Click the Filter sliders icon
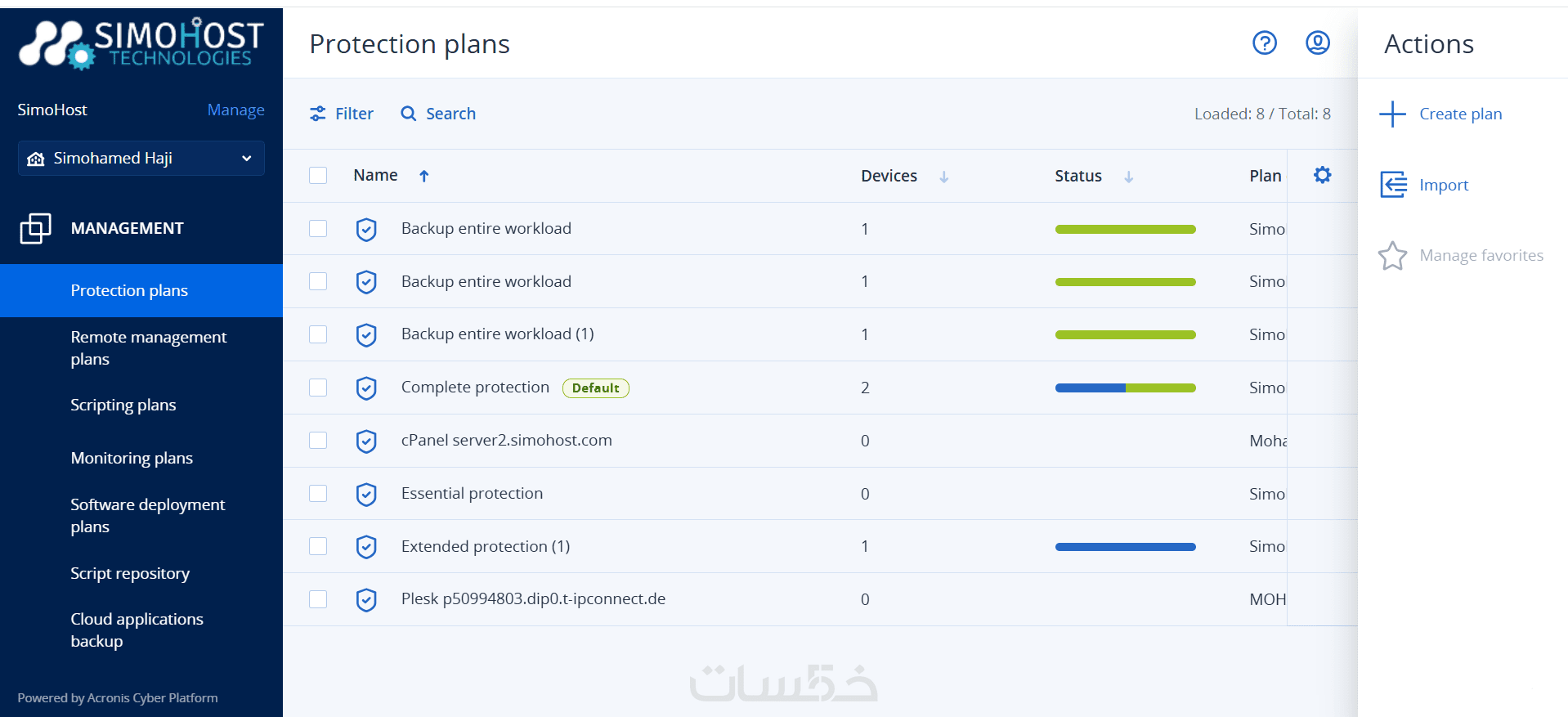The height and width of the screenshot is (717, 1568). pos(318,114)
